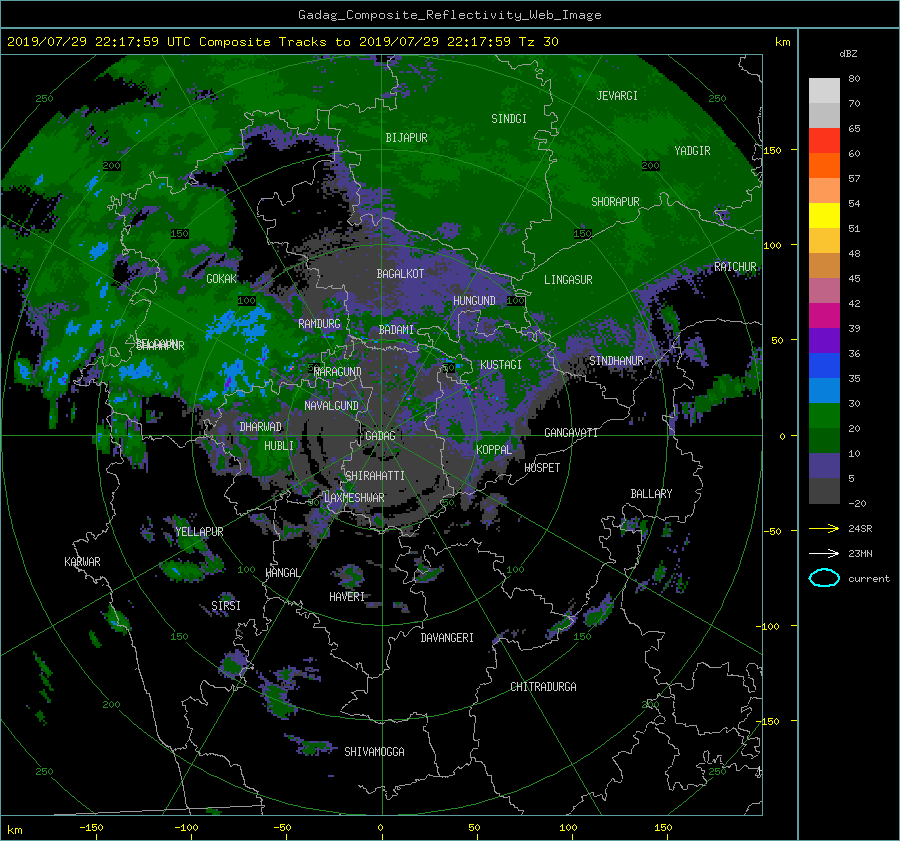Pick the magenta swatch in dBZ legend
The height and width of the screenshot is (841, 900).
pos(824,315)
